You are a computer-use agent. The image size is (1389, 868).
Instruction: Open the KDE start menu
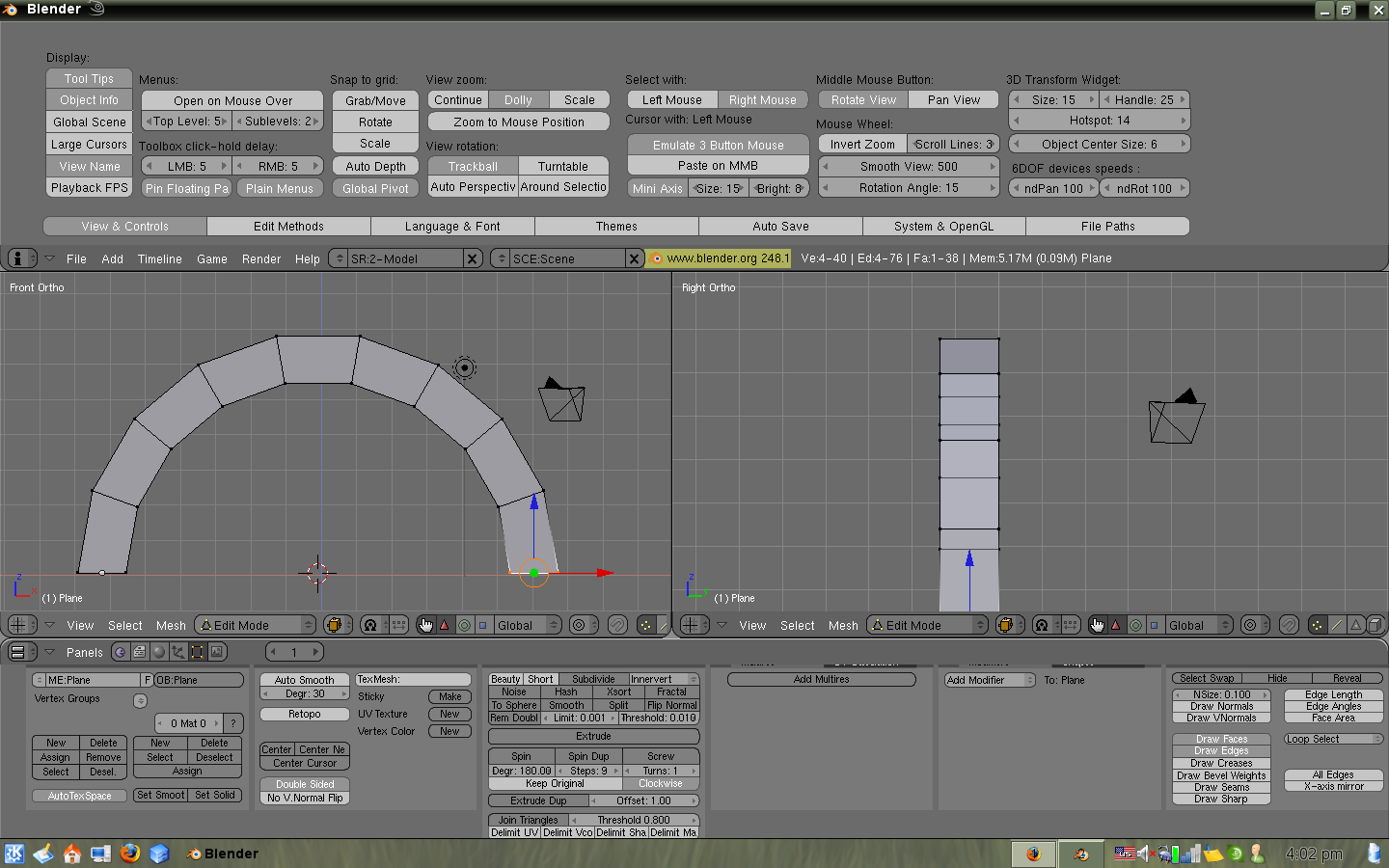[14, 854]
